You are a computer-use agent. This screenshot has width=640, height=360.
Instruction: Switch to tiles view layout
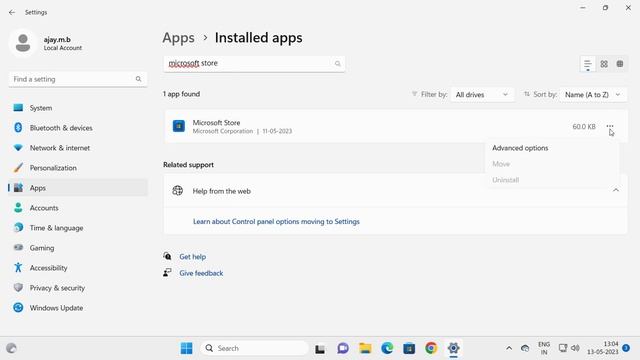coord(620,64)
